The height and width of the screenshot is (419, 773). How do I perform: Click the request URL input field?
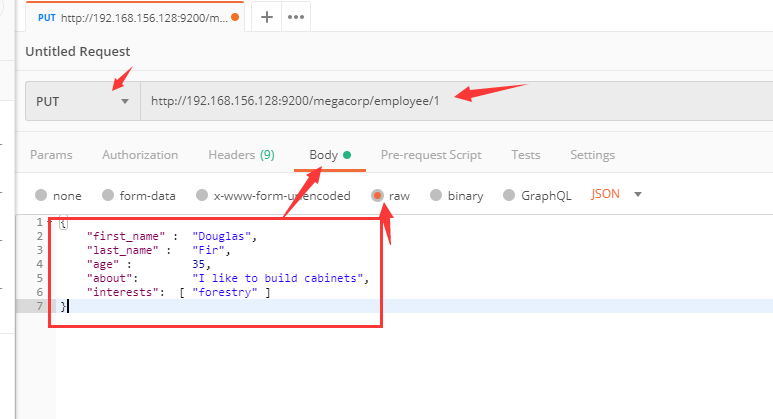[x=450, y=101]
